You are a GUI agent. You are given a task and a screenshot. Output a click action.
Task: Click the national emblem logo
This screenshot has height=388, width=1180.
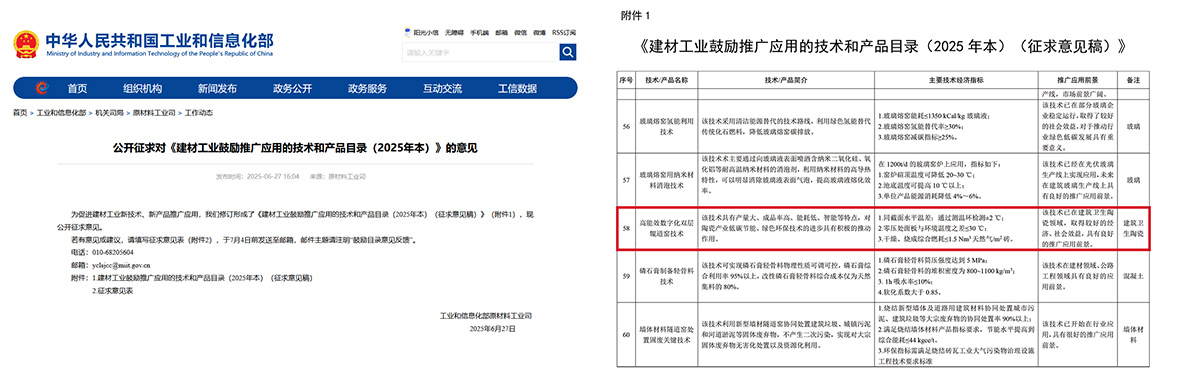coord(27,44)
